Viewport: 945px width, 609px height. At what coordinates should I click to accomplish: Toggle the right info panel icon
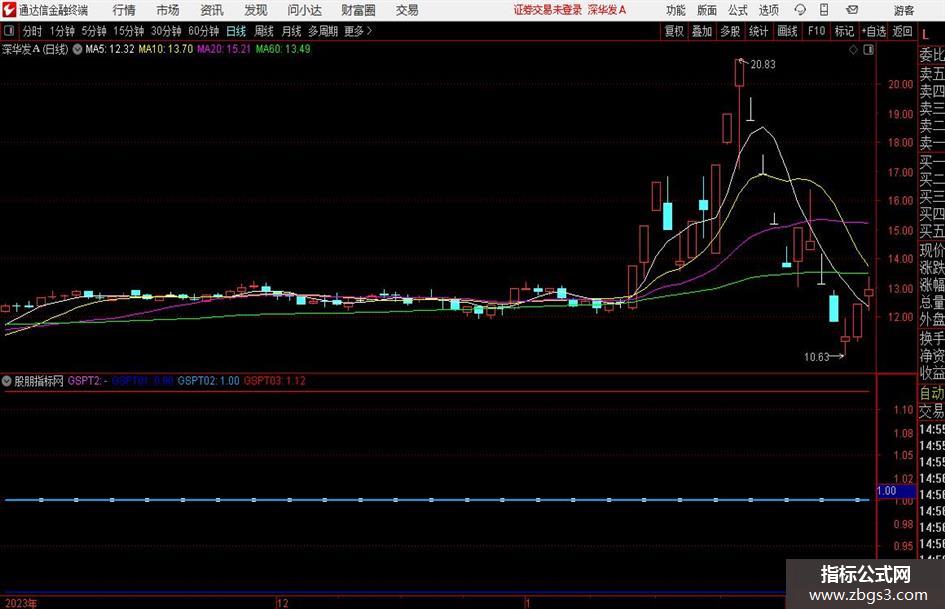pos(868,50)
